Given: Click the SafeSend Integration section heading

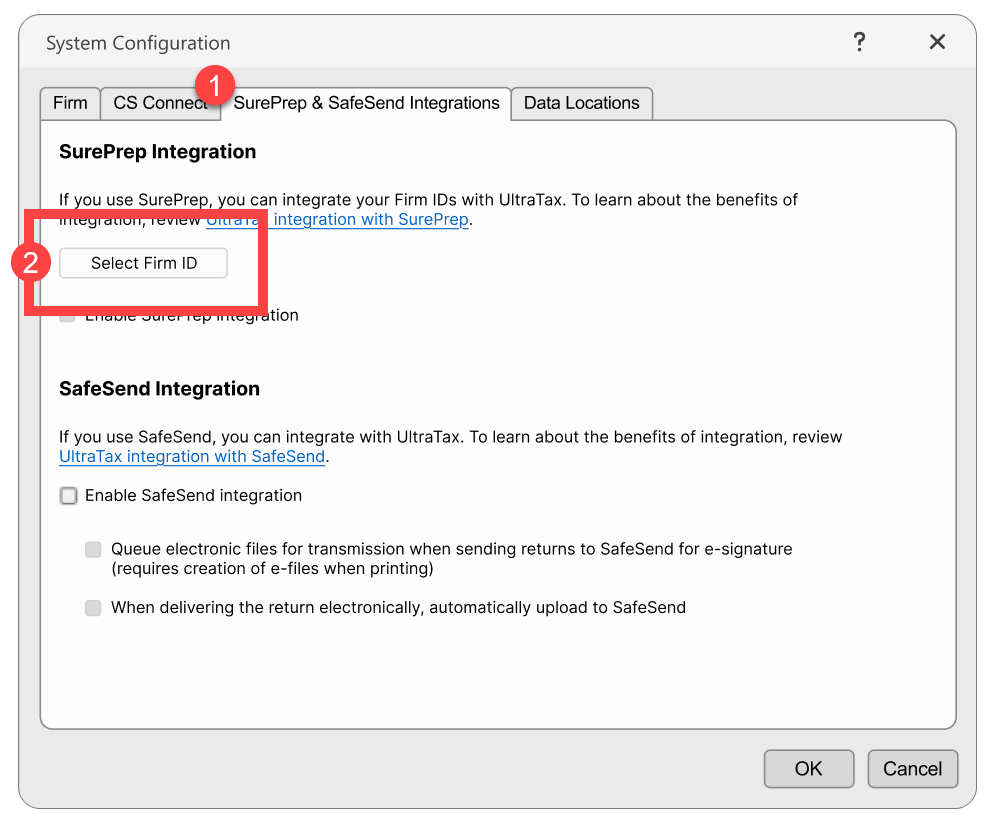Looking at the screenshot, I should (x=158, y=388).
